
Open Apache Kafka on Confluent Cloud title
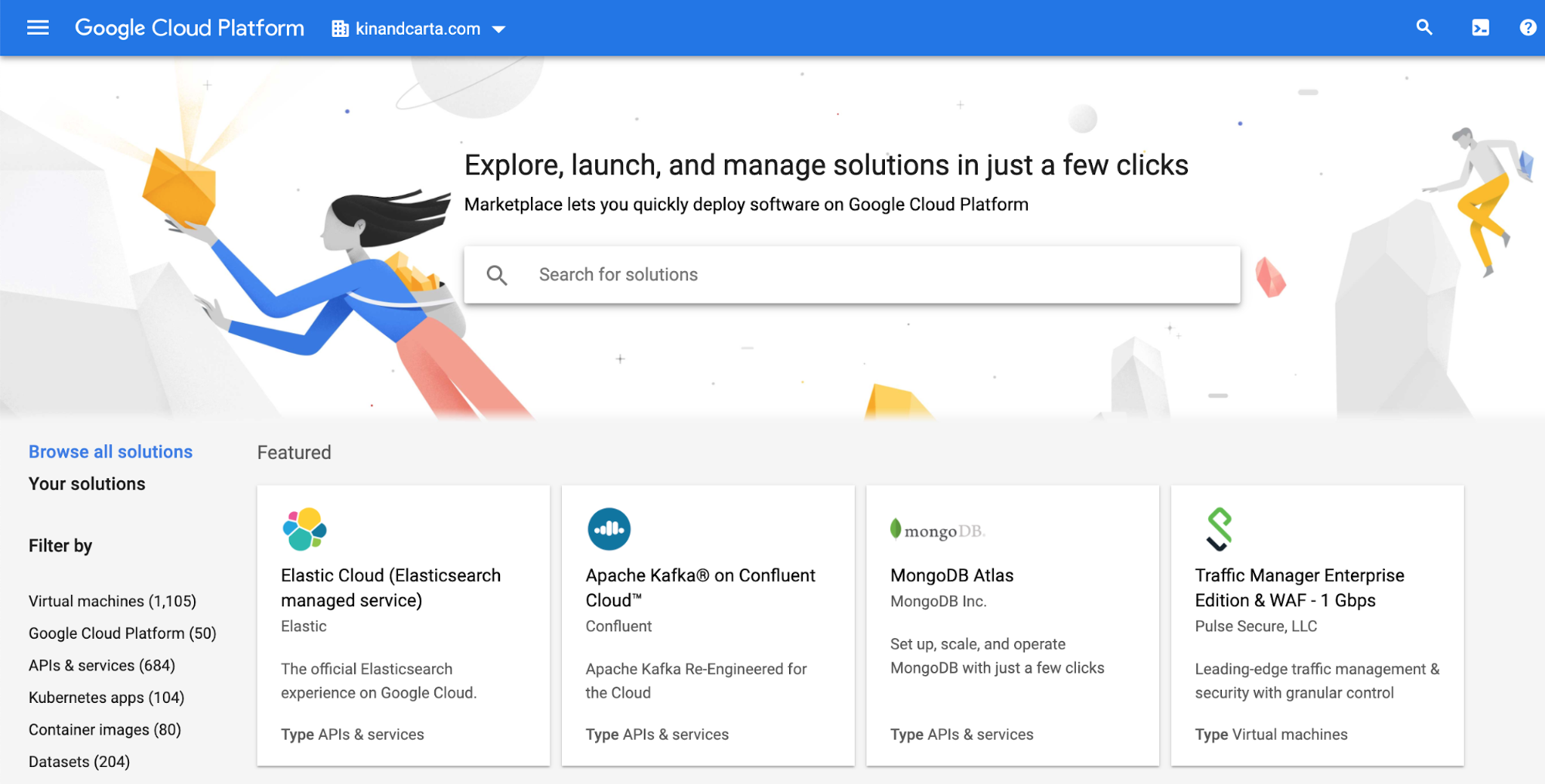[700, 588]
